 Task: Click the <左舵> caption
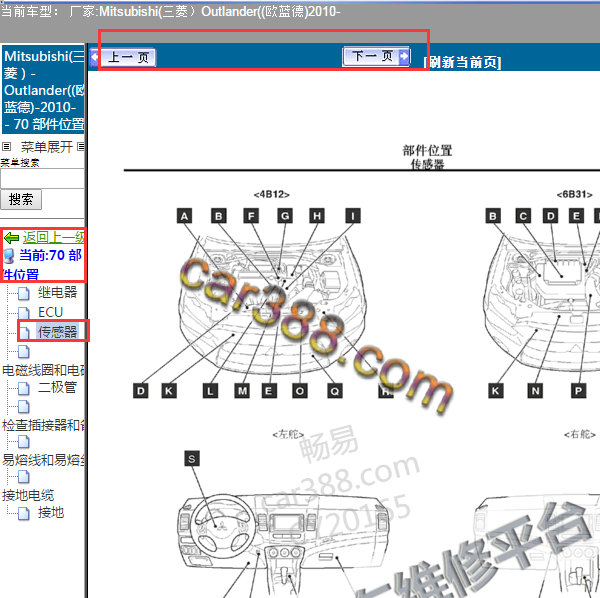click(288, 435)
